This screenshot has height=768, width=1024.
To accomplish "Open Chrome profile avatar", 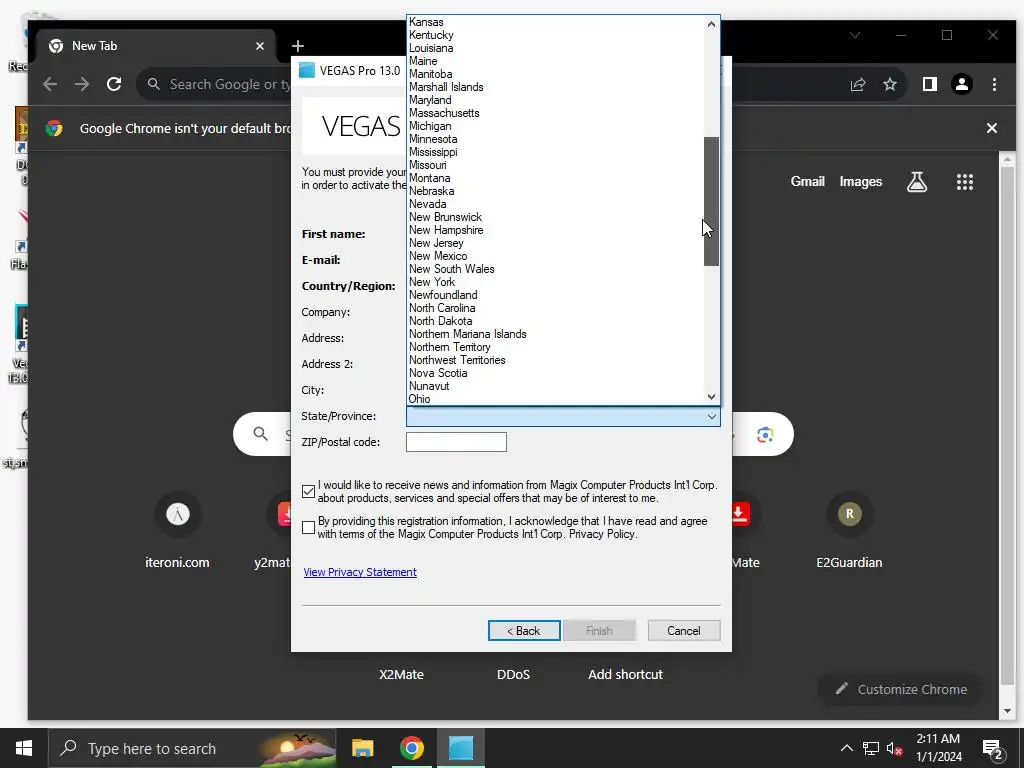I will tap(962, 84).
